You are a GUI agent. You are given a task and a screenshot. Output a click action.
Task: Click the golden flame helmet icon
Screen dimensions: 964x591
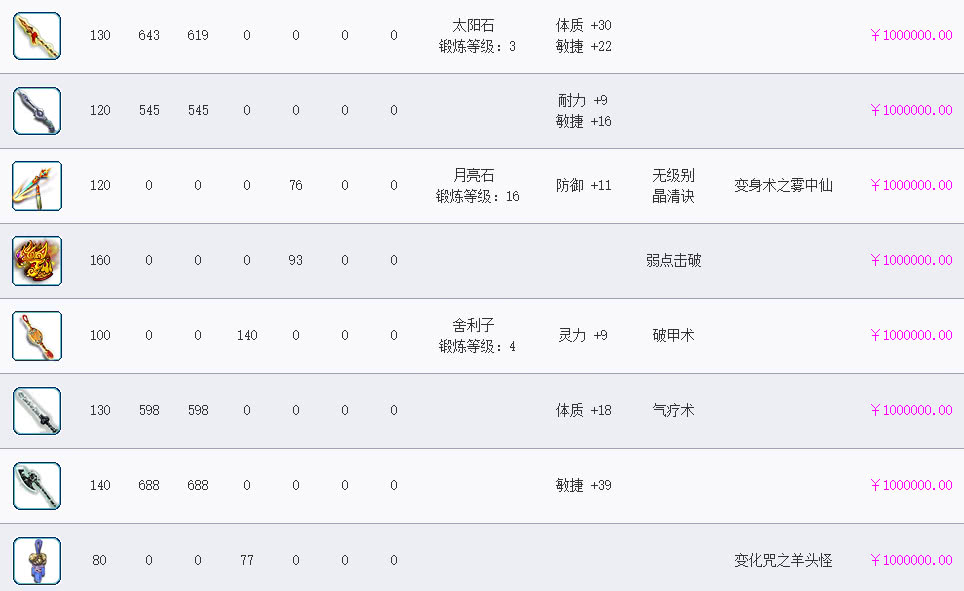click(x=37, y=261)
